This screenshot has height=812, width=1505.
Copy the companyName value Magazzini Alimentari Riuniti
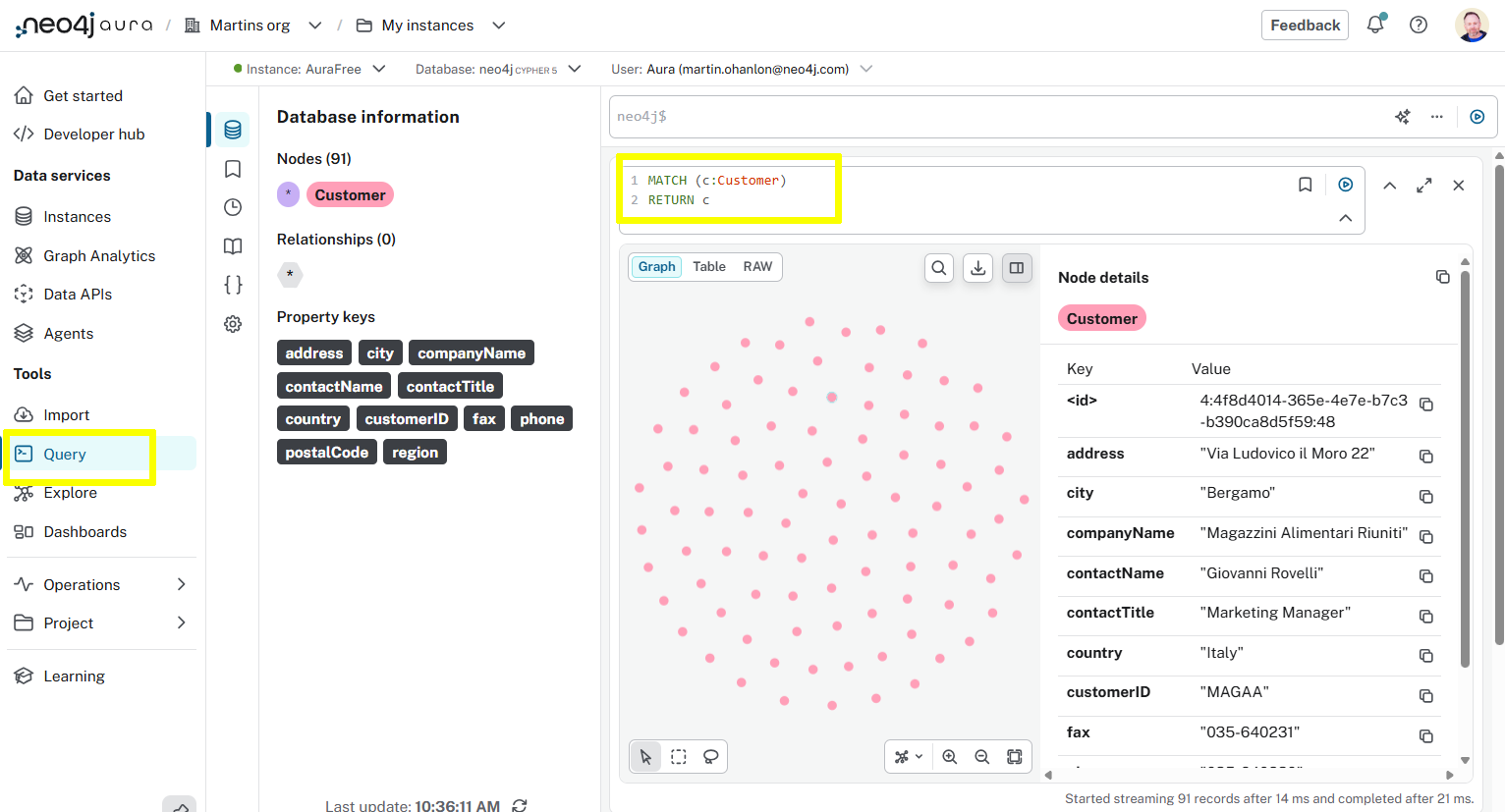(1425, 536)
